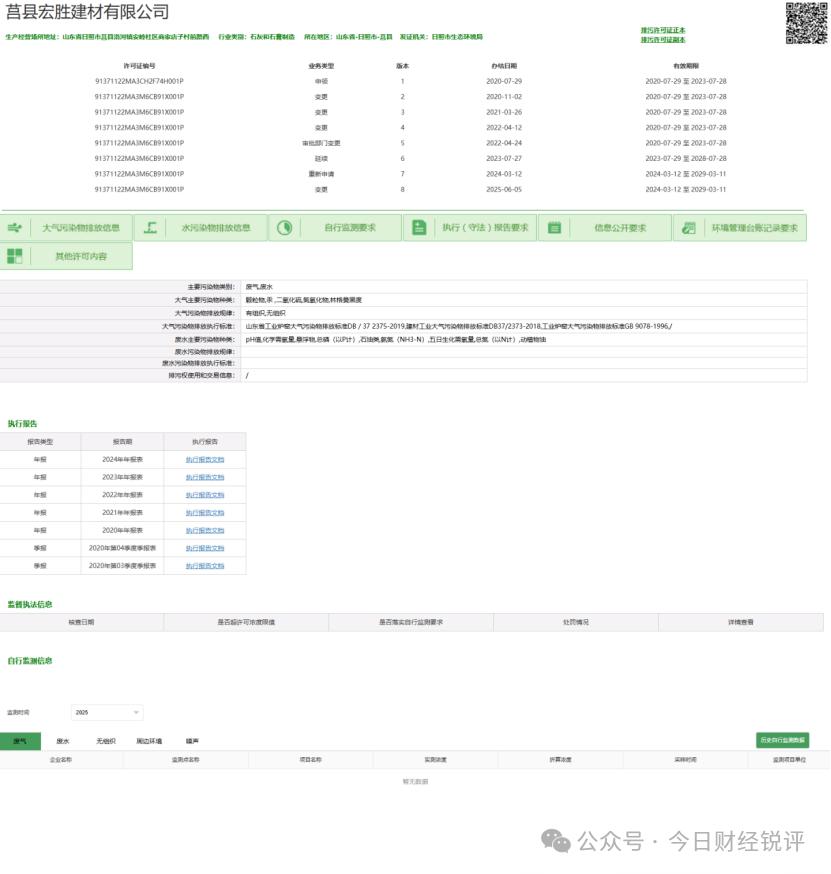The image size is (831, 874).
Task: Click version number 7 in permit table
Action: pyautogui.click(x=402, y=174)
